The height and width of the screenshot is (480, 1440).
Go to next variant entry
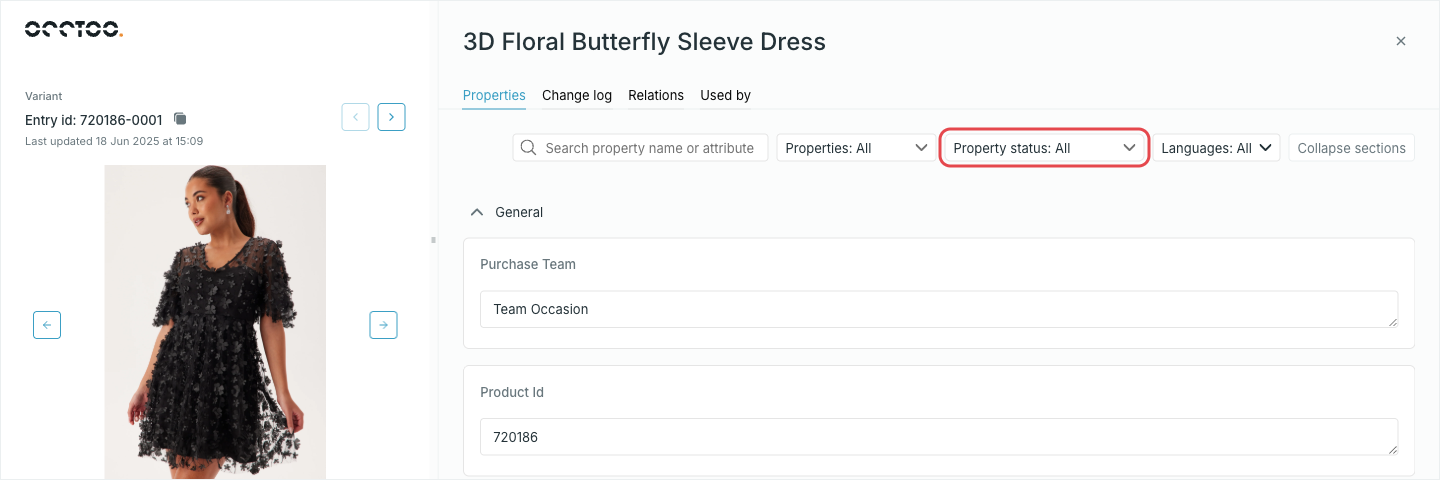point(391,117)
